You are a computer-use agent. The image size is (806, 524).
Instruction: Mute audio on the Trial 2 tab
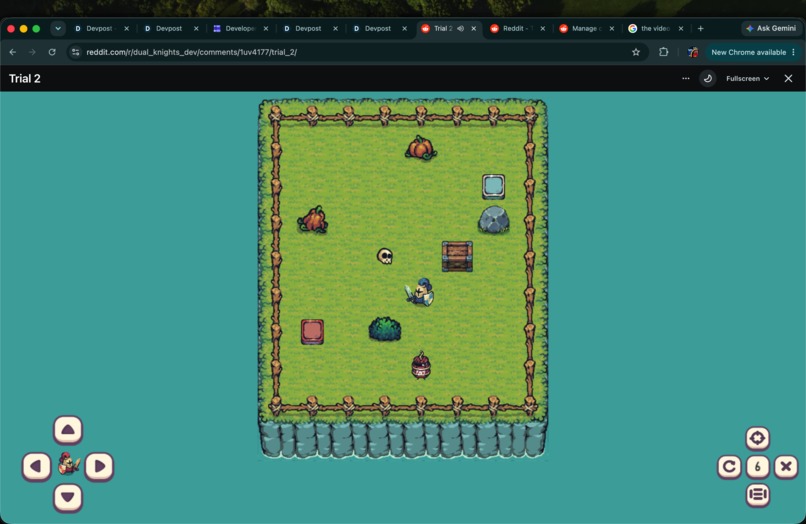point(461,29)
